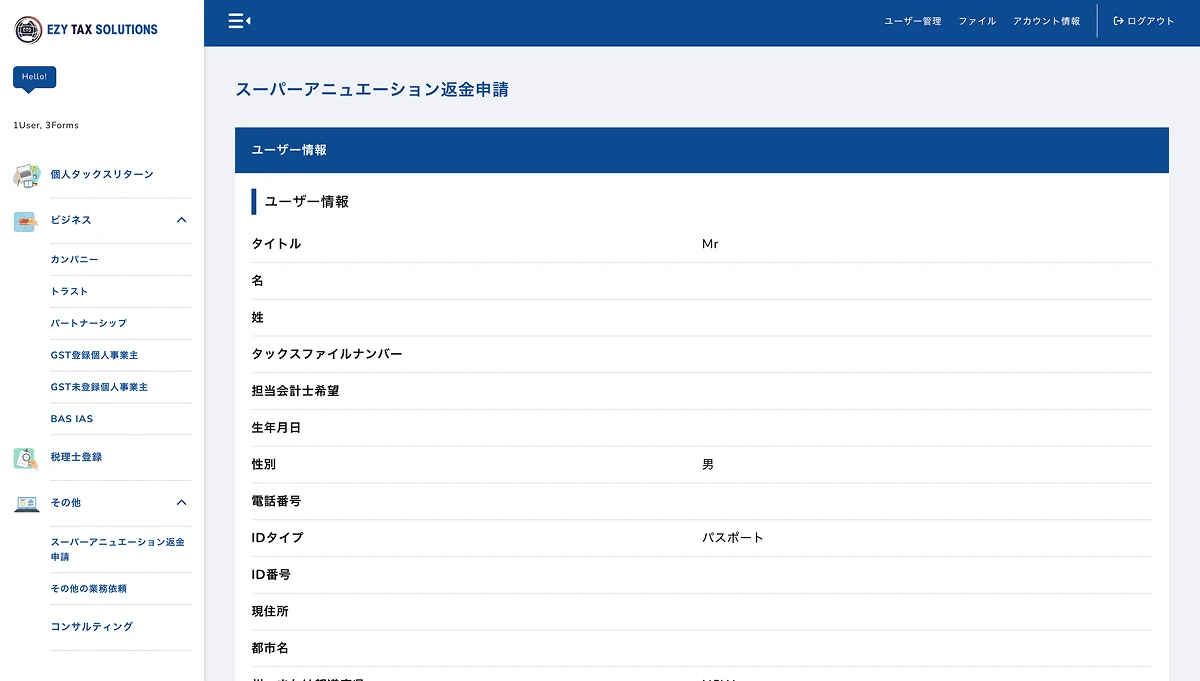The height and width of the screenshot is (681, 1200).
Task: Open ファイル in the top navigation
Action: (977, 21)
